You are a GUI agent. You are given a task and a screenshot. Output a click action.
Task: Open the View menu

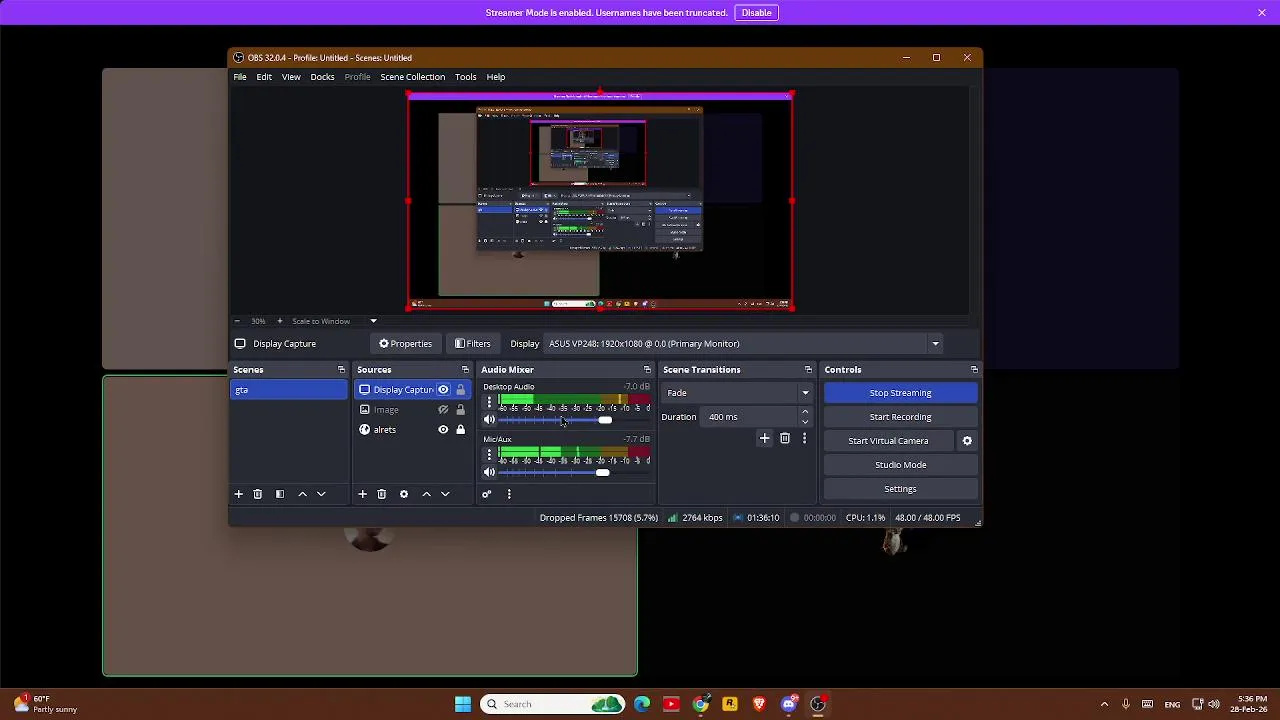click(x=291, y=77)
